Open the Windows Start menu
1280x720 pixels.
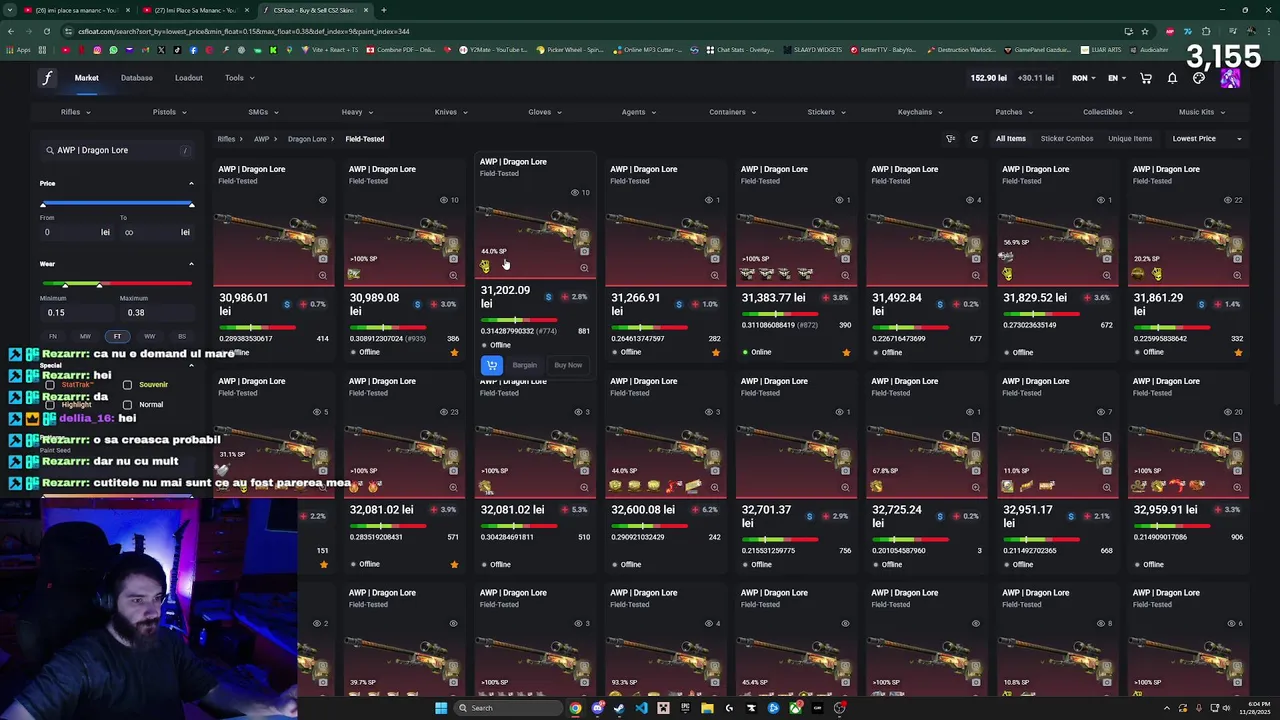(441, 708)
